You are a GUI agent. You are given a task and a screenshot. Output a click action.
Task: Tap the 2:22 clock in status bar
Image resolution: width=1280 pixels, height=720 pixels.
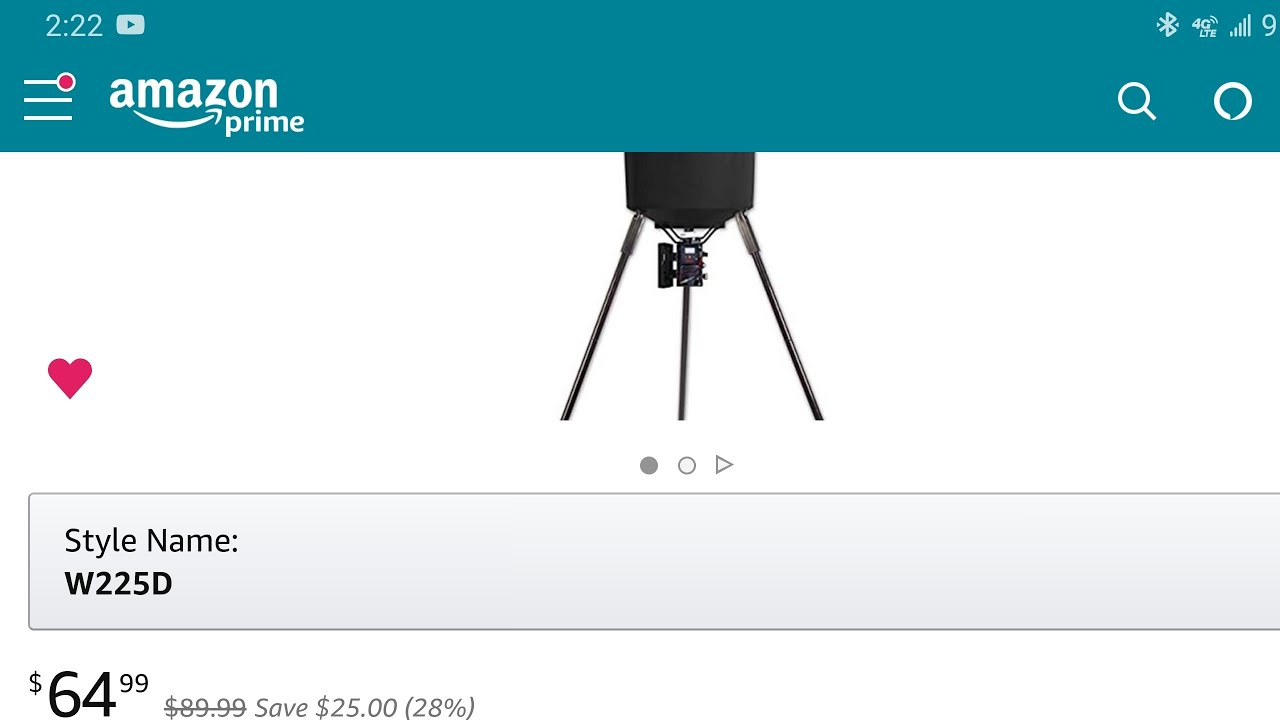(74, 26)
